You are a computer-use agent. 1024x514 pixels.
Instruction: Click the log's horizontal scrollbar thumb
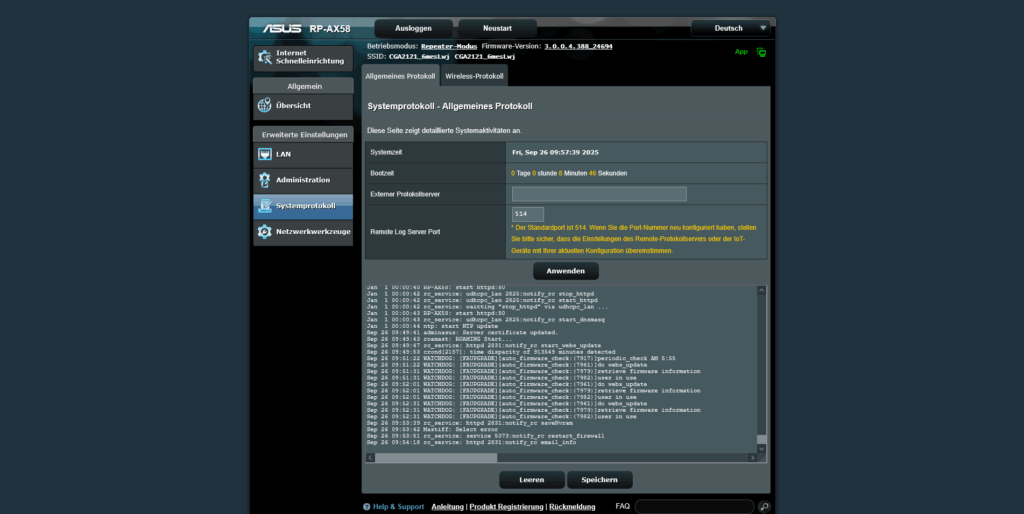tap(436, 458)
